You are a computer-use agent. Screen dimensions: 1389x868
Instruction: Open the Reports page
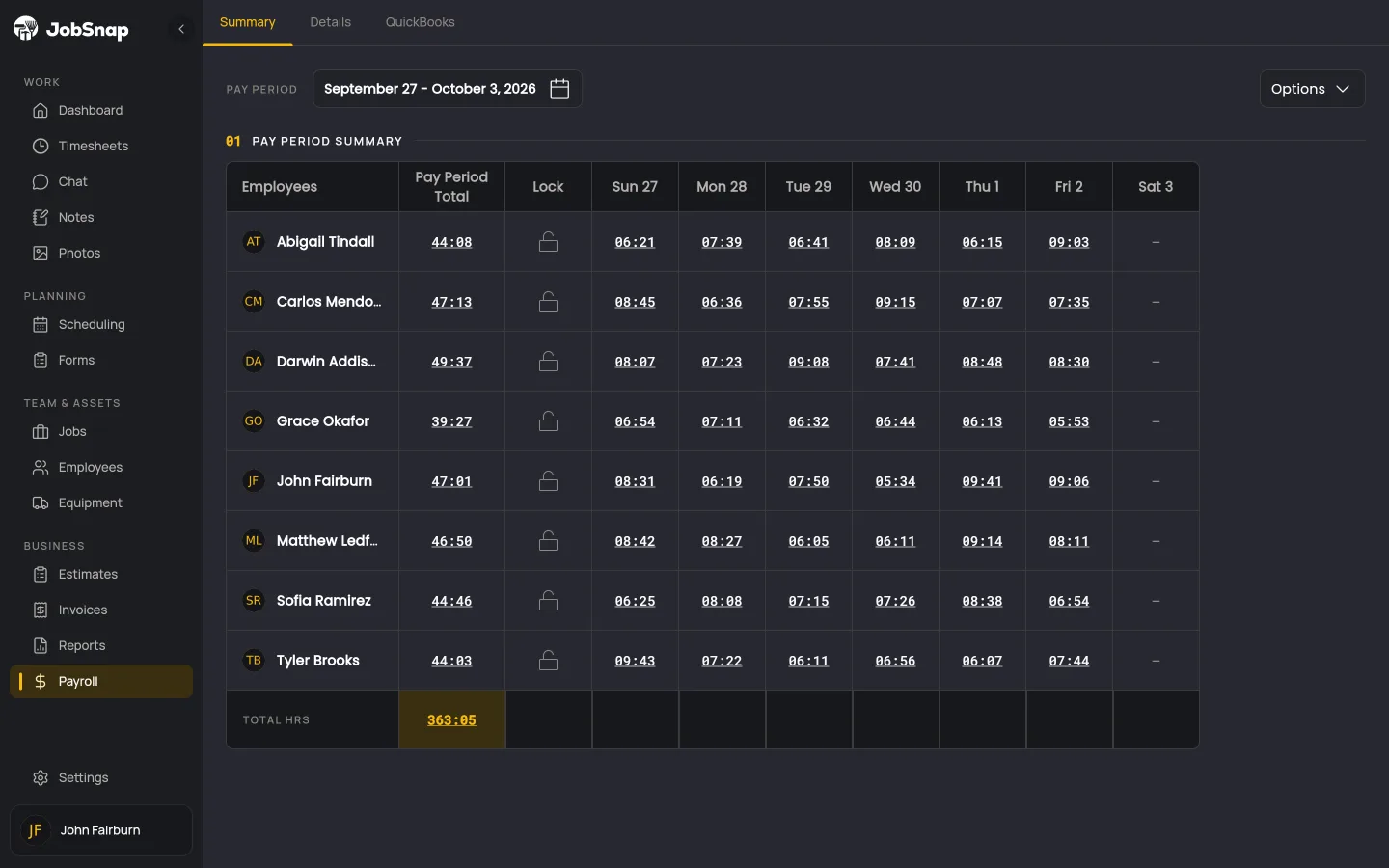[101, 645]
